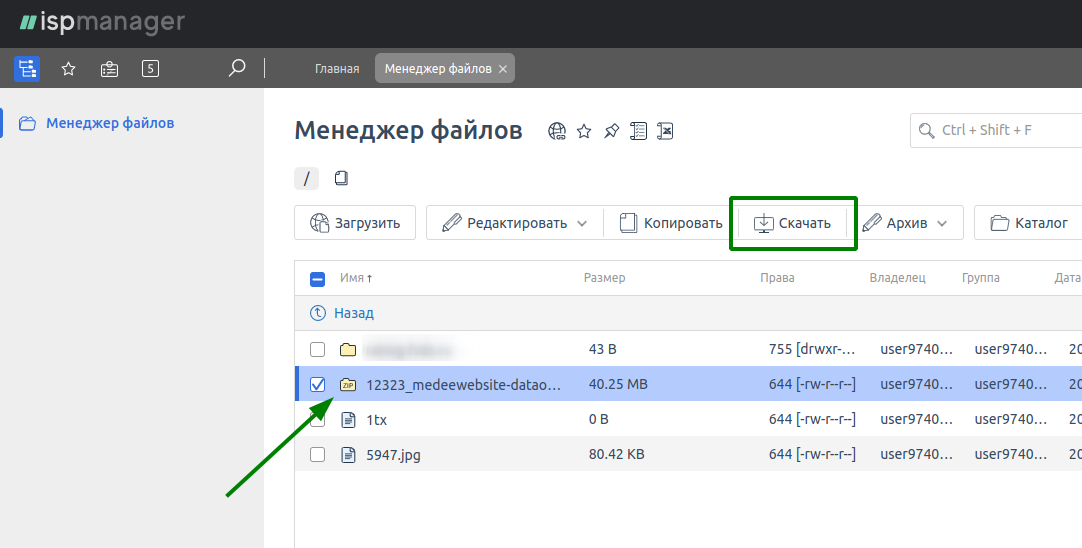1082x548 pixels.
Task: Switch to the Главная tab
Action: click(337, 68)
